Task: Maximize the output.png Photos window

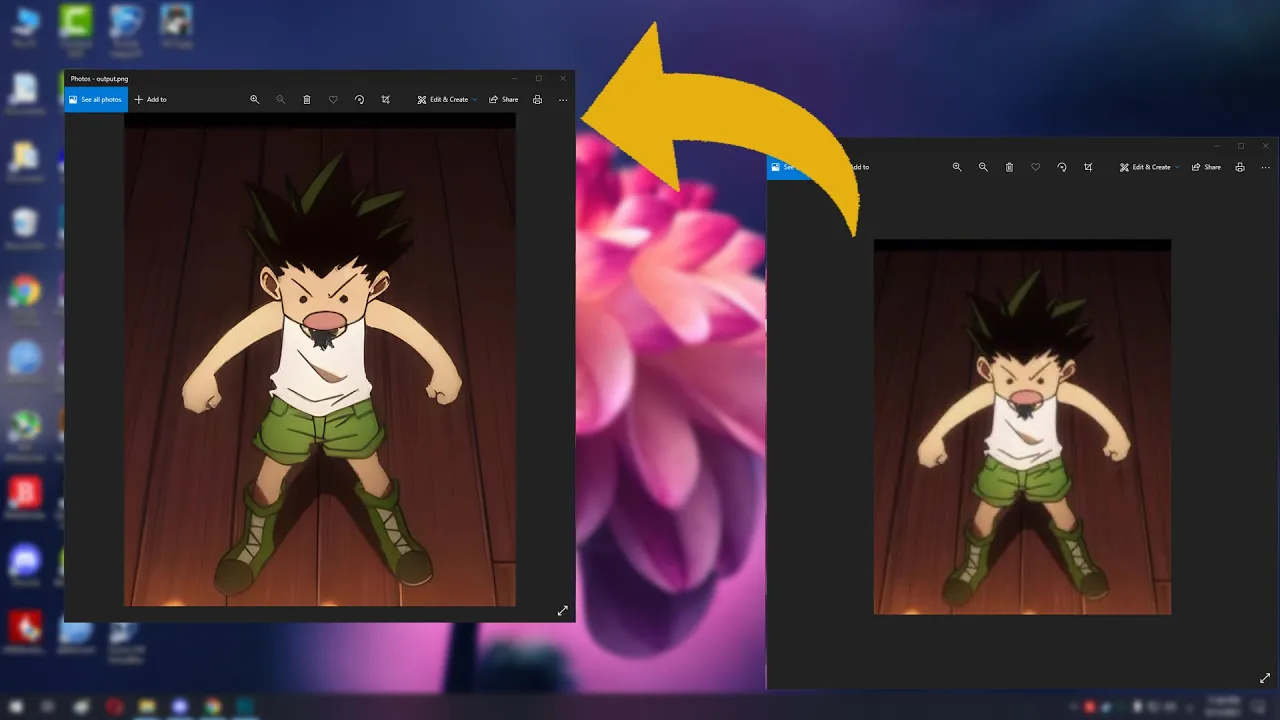Action: (538, 78)
